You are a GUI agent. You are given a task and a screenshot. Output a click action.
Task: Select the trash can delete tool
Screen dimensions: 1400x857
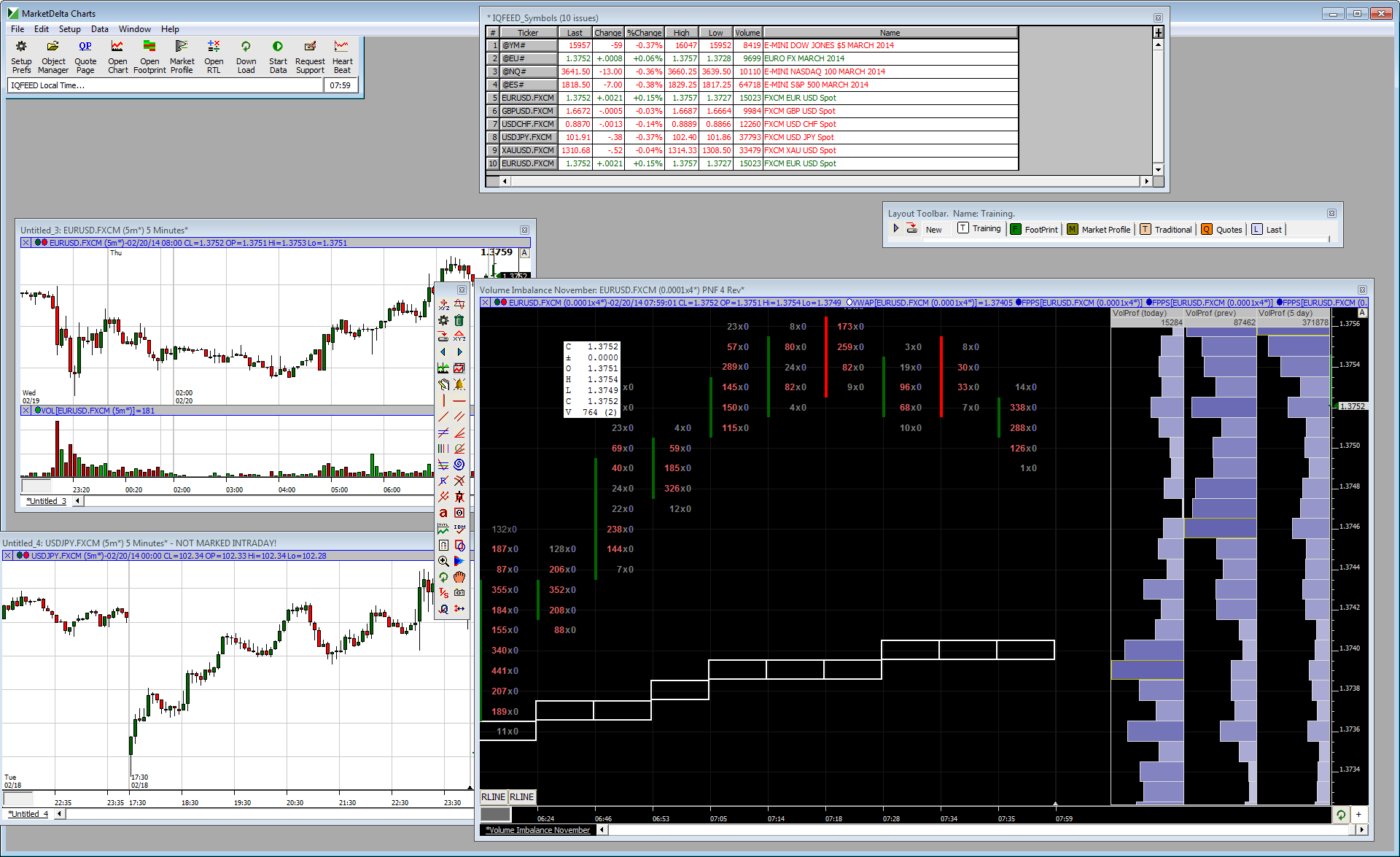pyautogui.click(x=459, y=320)
